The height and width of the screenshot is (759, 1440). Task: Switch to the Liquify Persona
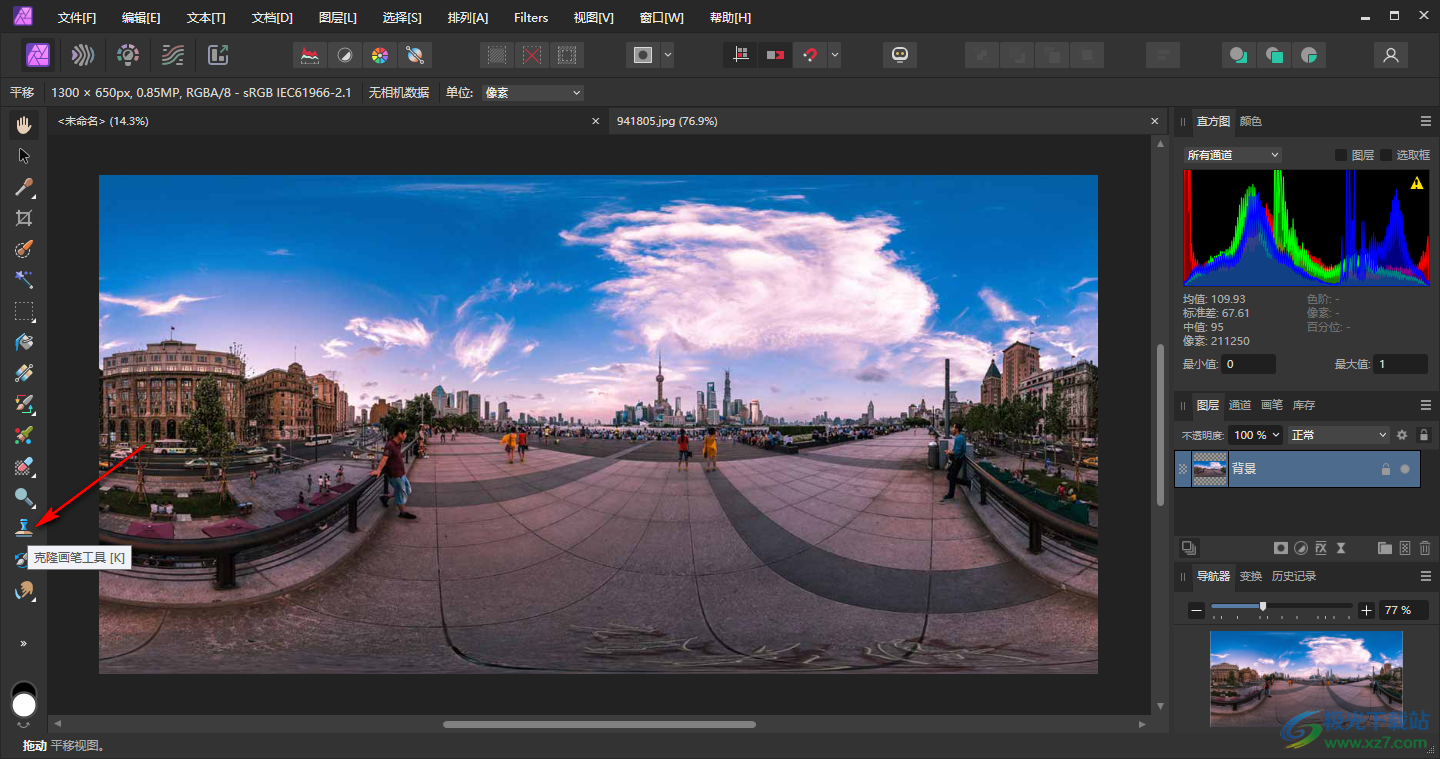(x=84, y=55)
